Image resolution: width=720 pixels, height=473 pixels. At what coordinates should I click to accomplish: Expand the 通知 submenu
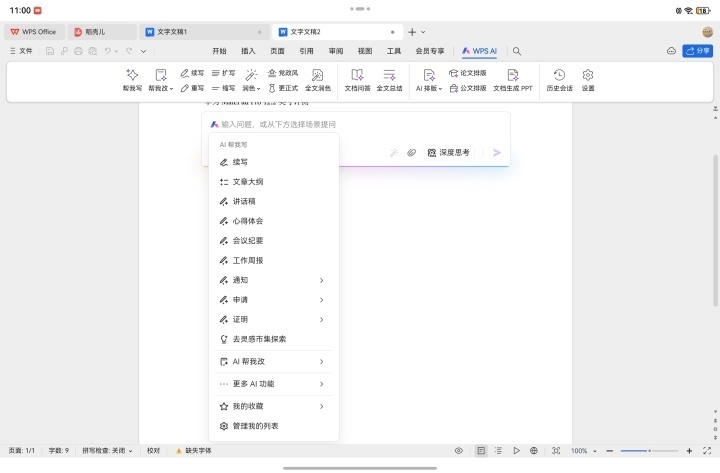[x=274, y=280]
